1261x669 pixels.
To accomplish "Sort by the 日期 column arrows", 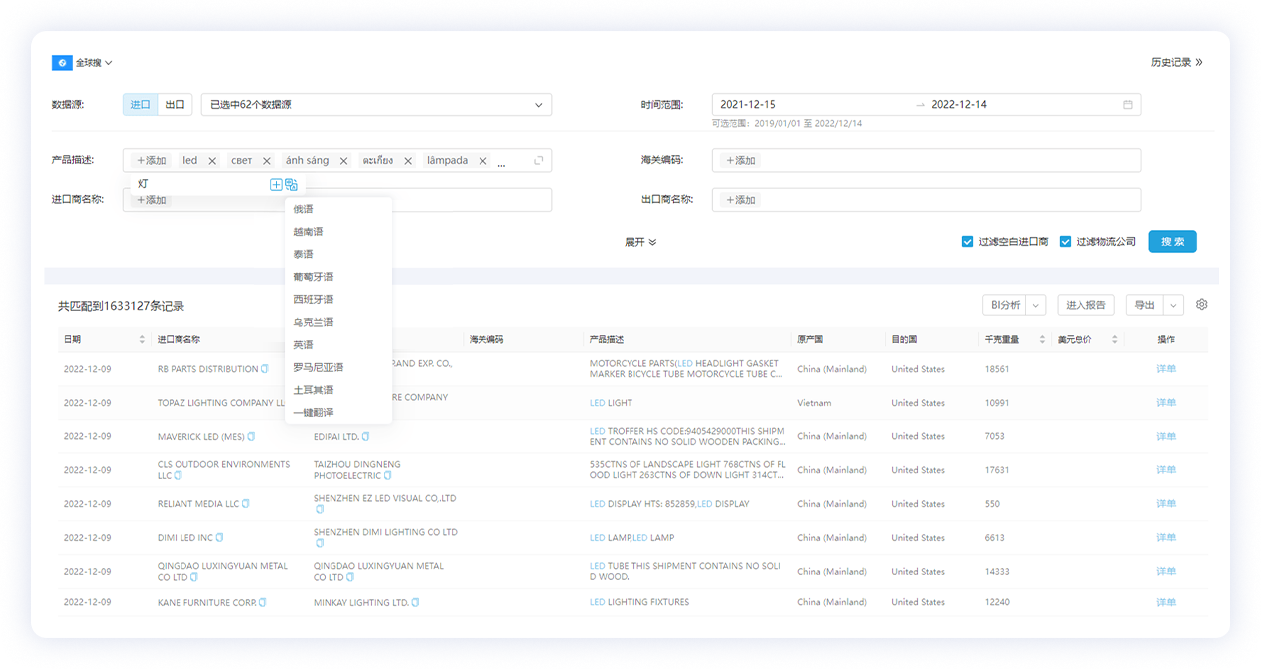I will click(x=142, y=340).
